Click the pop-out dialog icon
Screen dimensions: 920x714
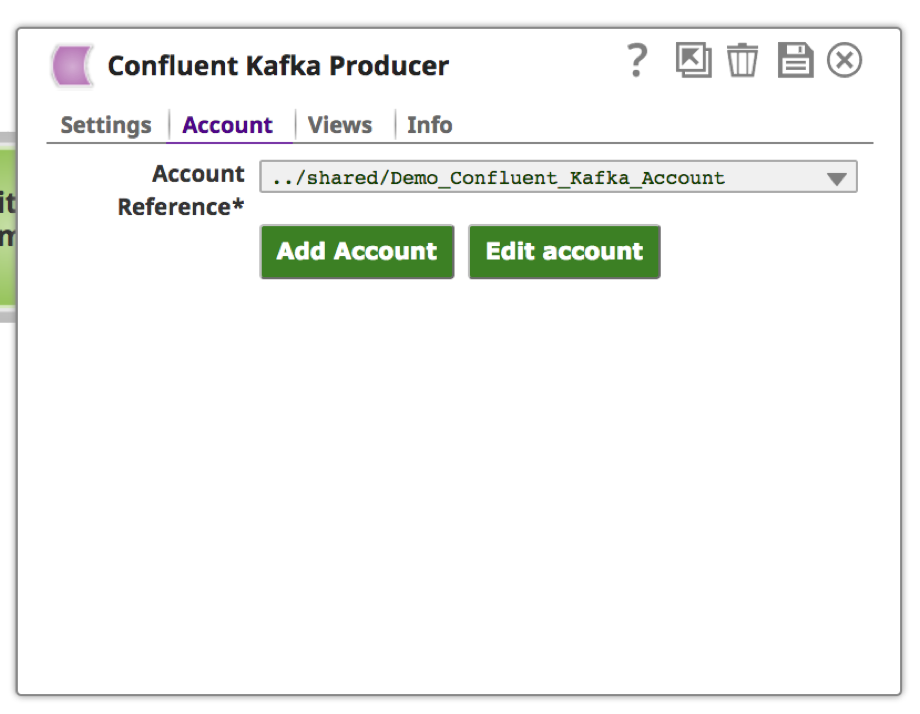(694, 60)
